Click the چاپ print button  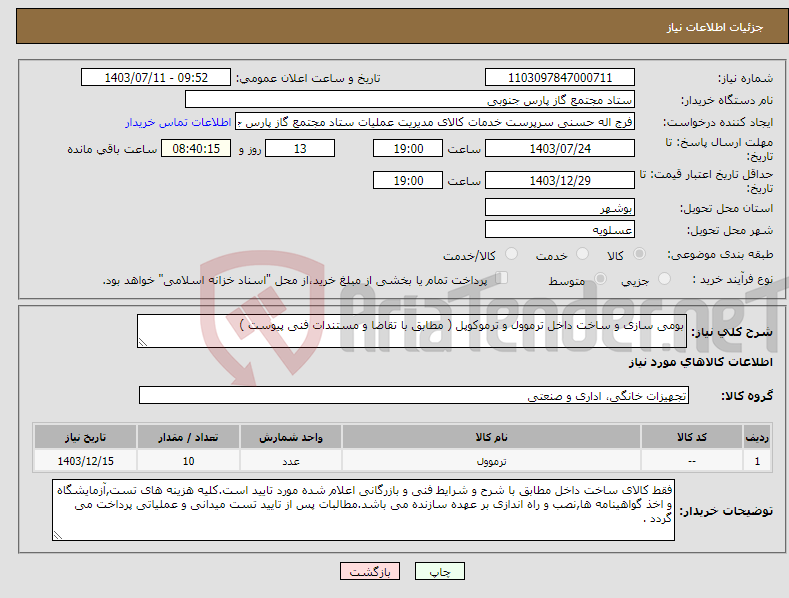pos(440,571)
